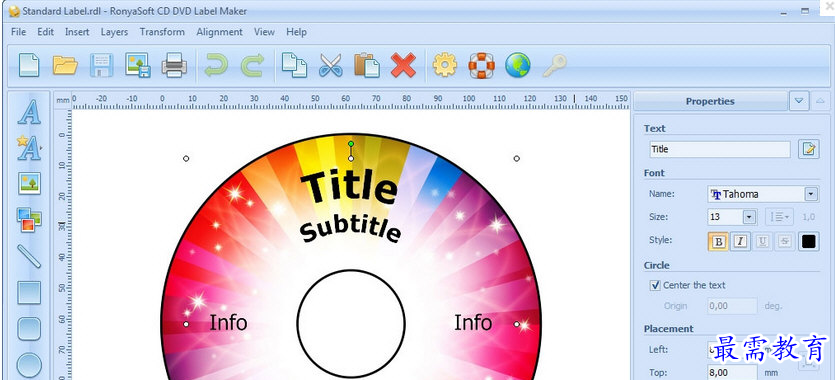This screenshot has height=380, width=835.
Task: Visit website via globe icon
Action: (518, 65)
